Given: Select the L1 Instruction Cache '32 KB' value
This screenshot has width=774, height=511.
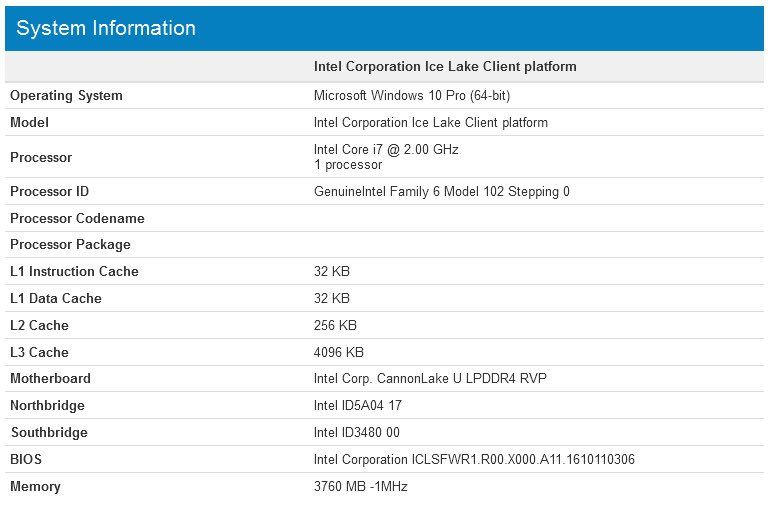Looking at the screenshot, I should (x=331, y=271).
